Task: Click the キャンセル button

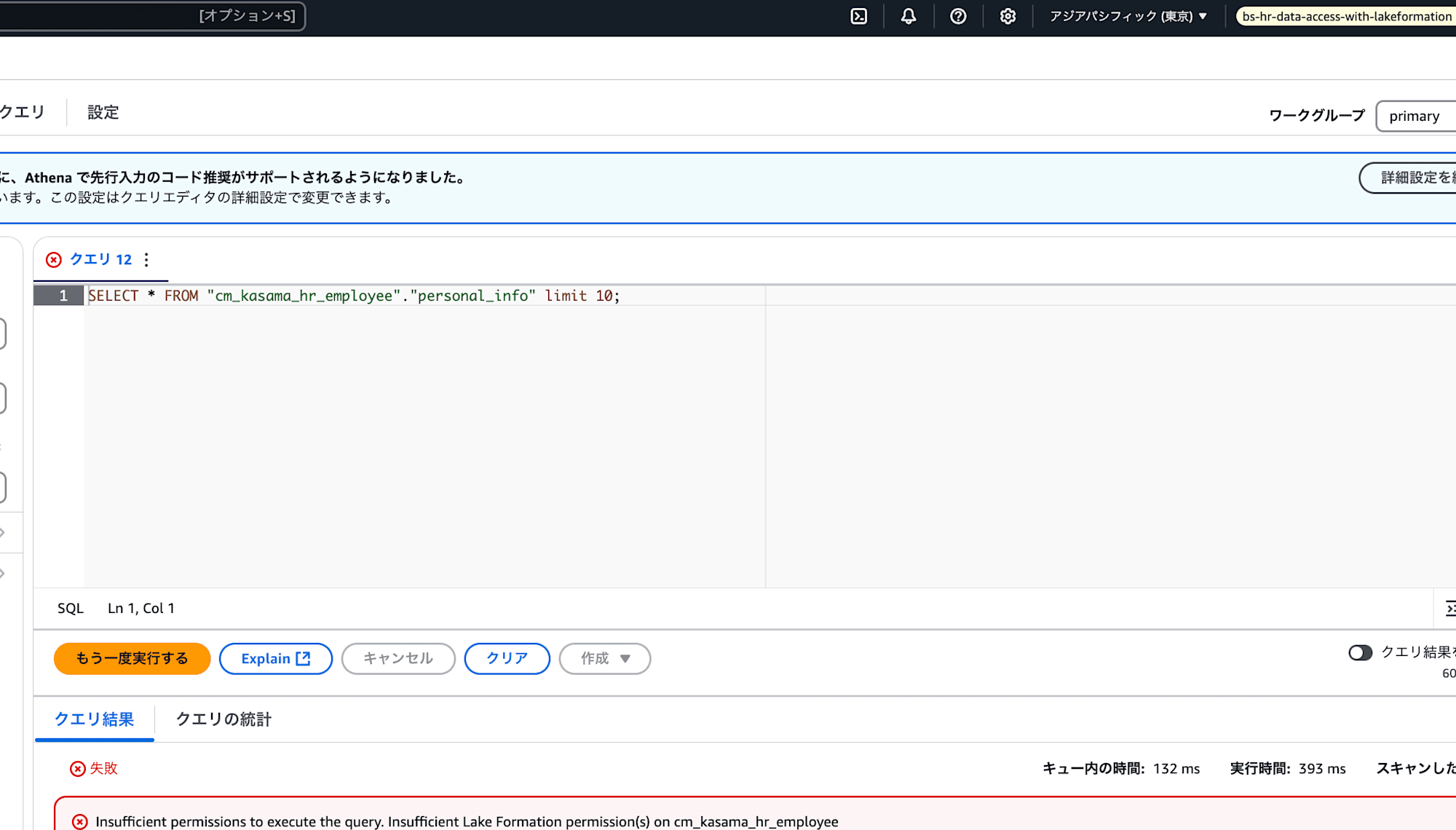Action: pyautogui.click(x=398, y=659)
